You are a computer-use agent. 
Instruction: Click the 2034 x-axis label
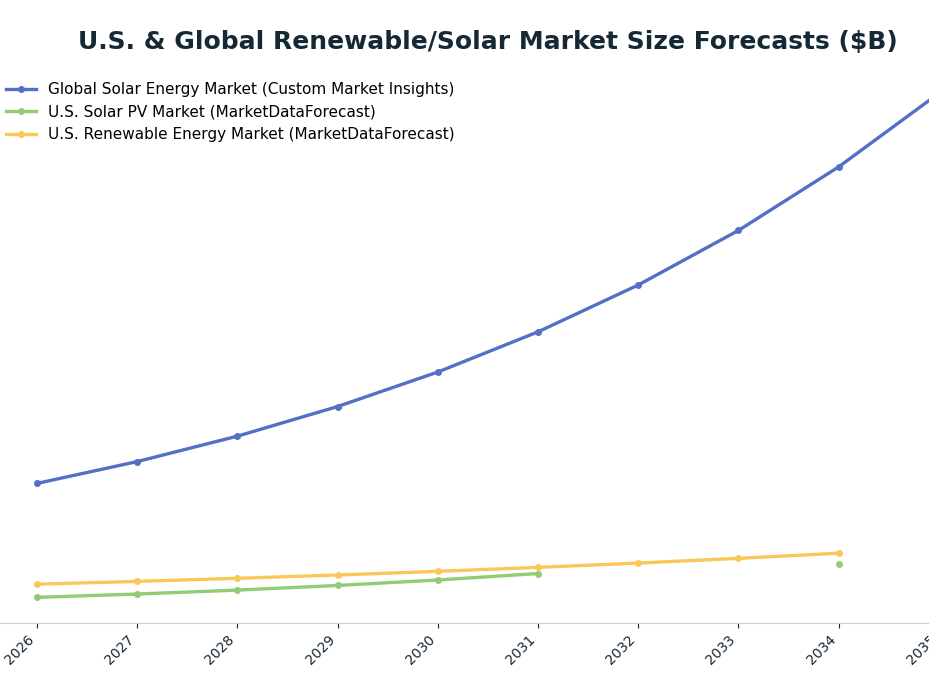[821, 649]
